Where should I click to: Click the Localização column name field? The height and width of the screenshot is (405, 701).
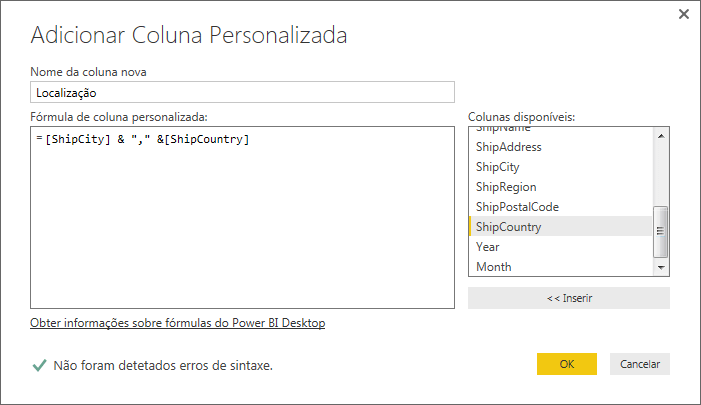(242, 92)
